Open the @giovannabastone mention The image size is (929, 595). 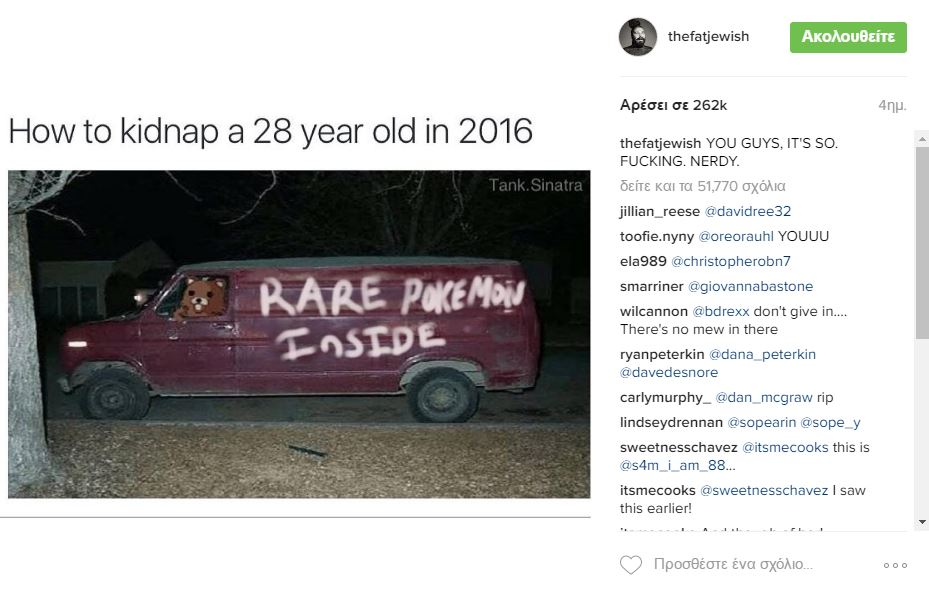pos(750,286)
